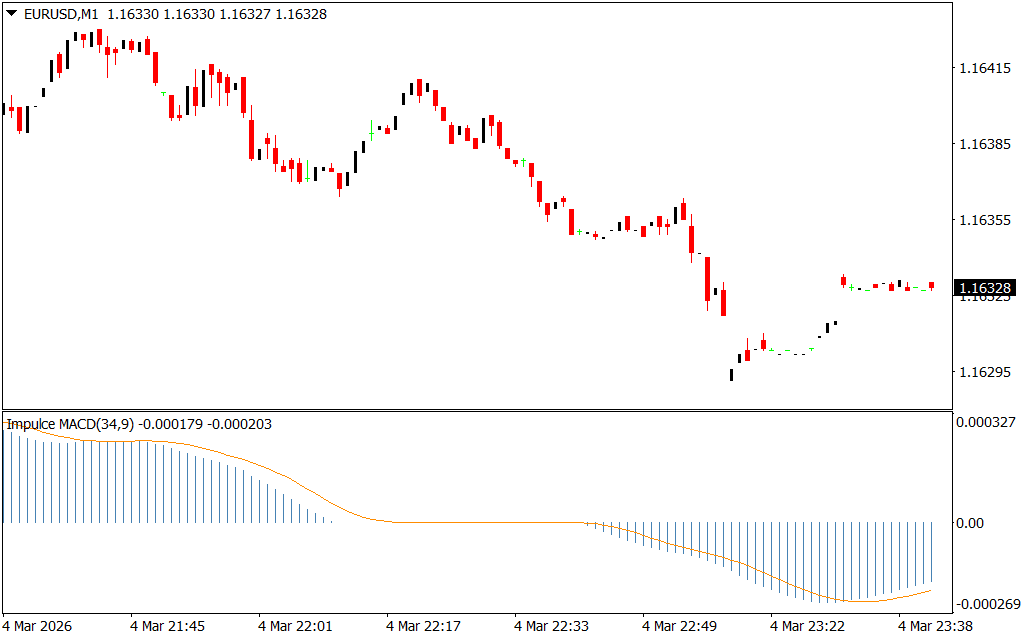This screenshot has width=1024, height=640.
Task: Select the highlighted current price label 1.16328
Action: [986, 289]
